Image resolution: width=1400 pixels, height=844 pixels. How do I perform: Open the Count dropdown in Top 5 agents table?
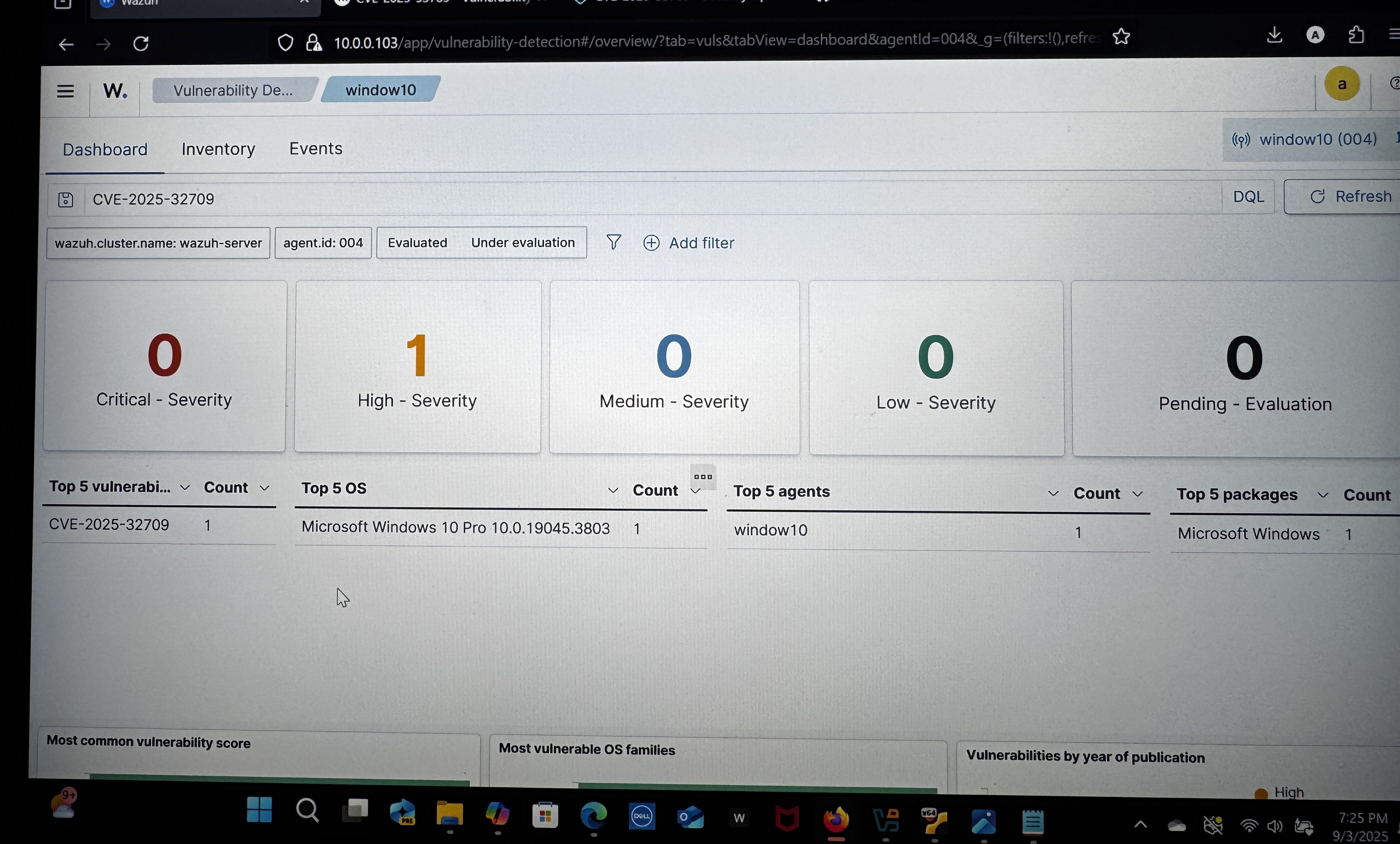(x=1137, y=494)
